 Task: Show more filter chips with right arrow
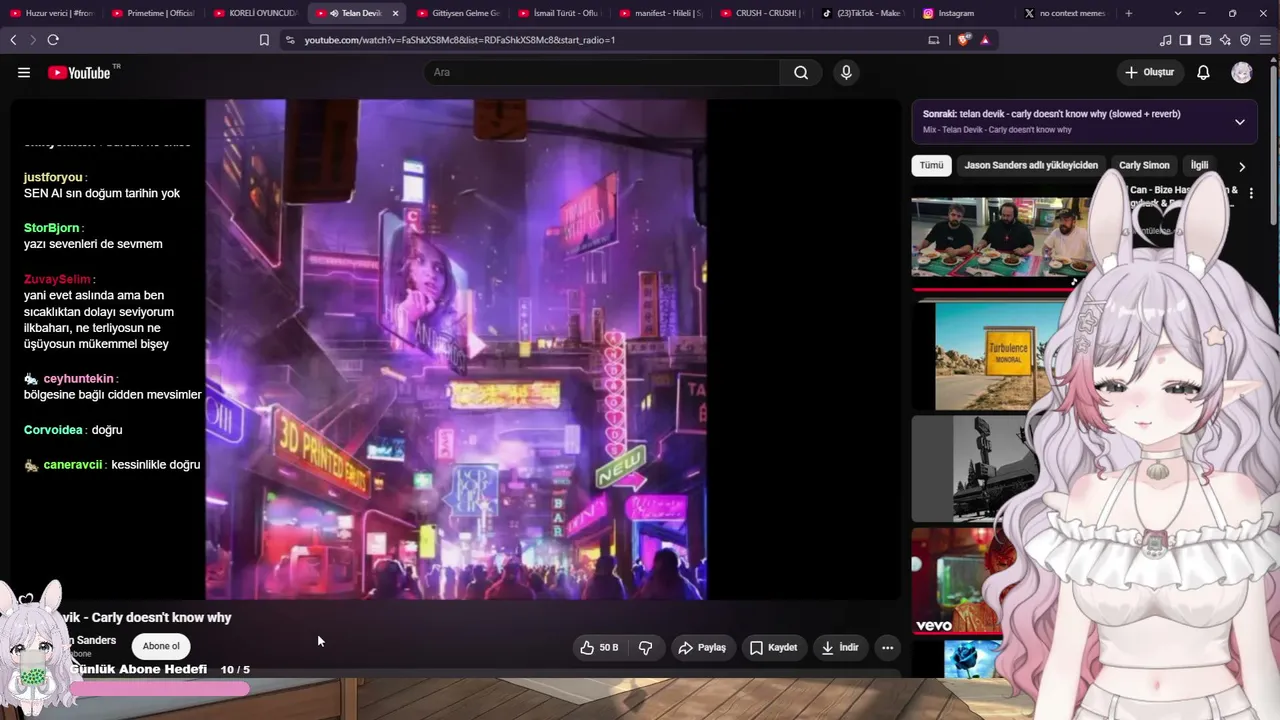pyautogui.click(x=1242, y=167)
